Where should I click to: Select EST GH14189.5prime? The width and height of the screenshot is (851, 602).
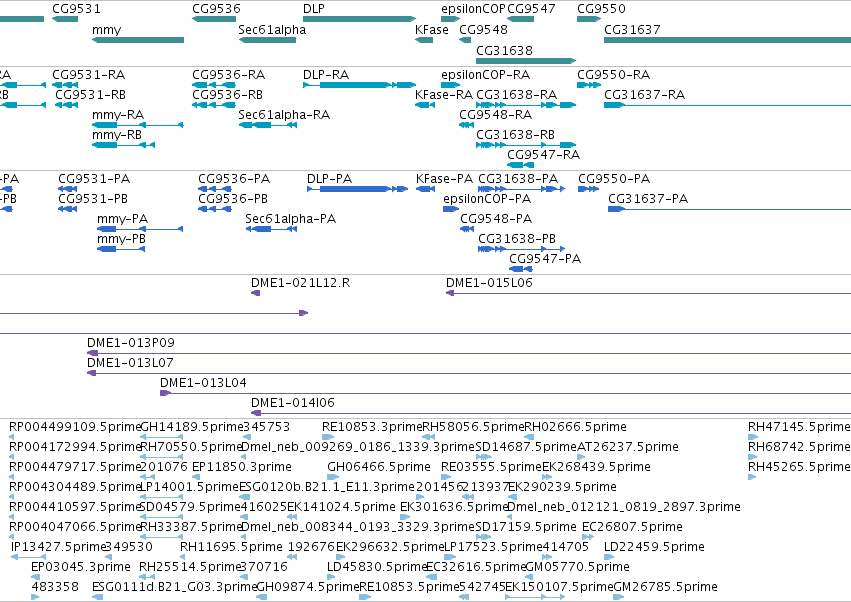(x=191, y=427)
